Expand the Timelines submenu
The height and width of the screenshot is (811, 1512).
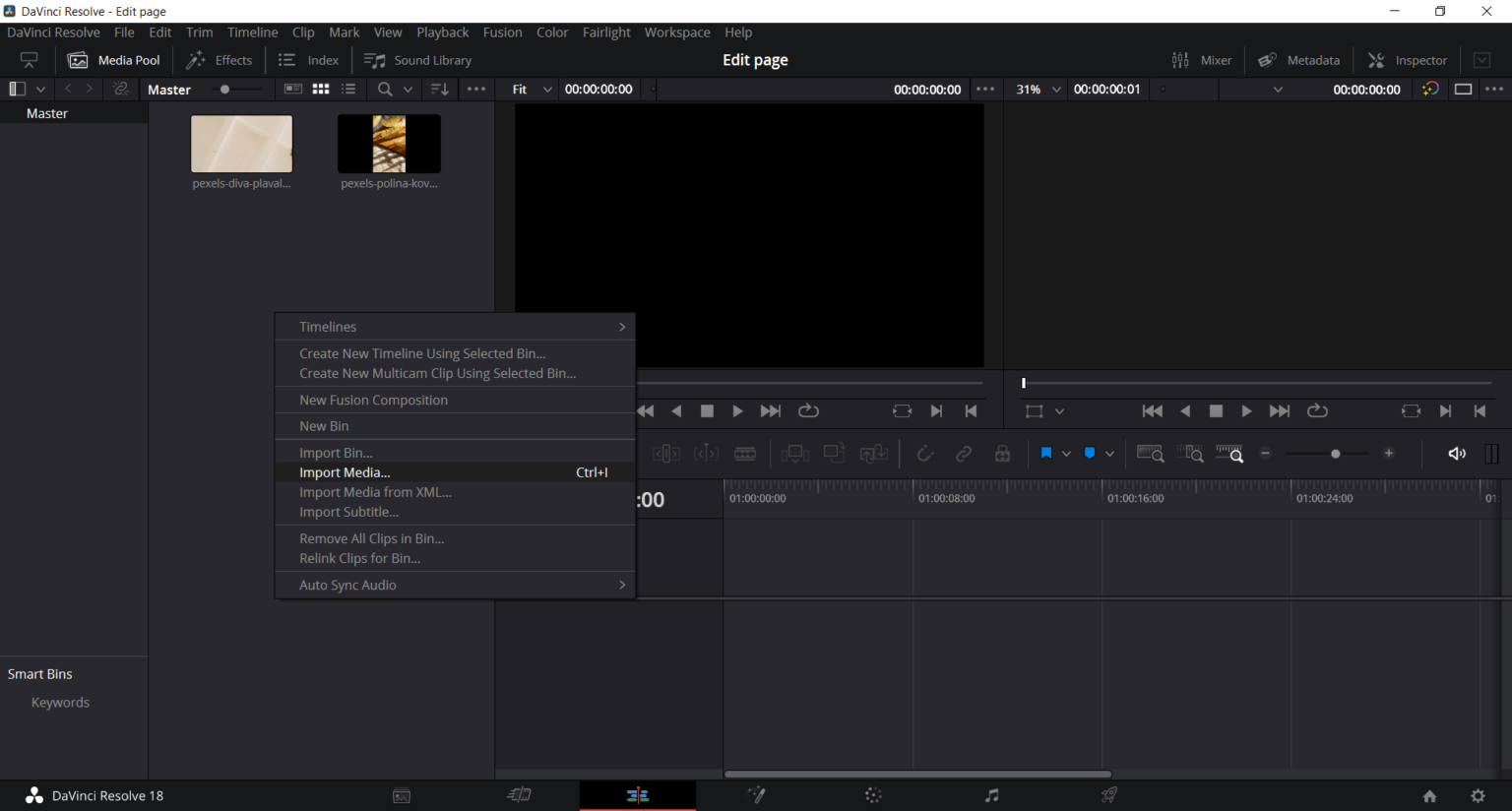[455, 327]
